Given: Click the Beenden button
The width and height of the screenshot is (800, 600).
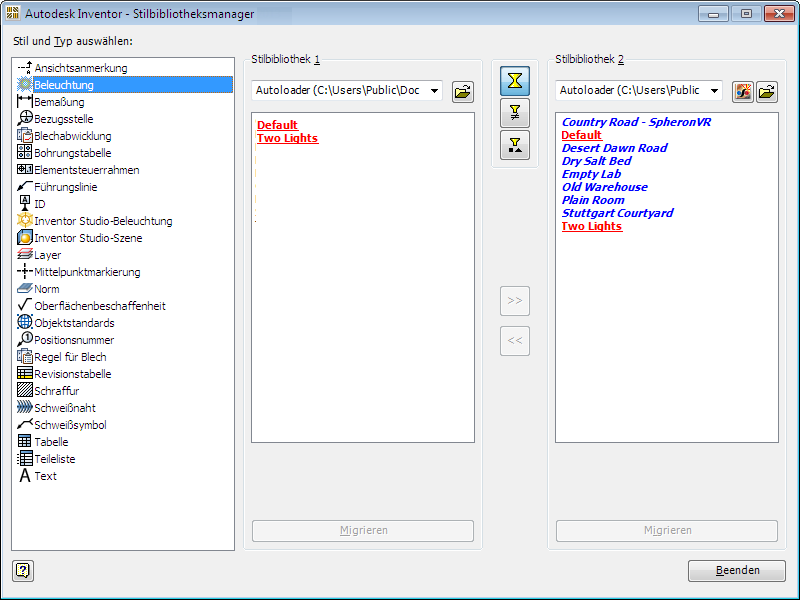Looking at the screenshot, I should (x=737, y=570).
